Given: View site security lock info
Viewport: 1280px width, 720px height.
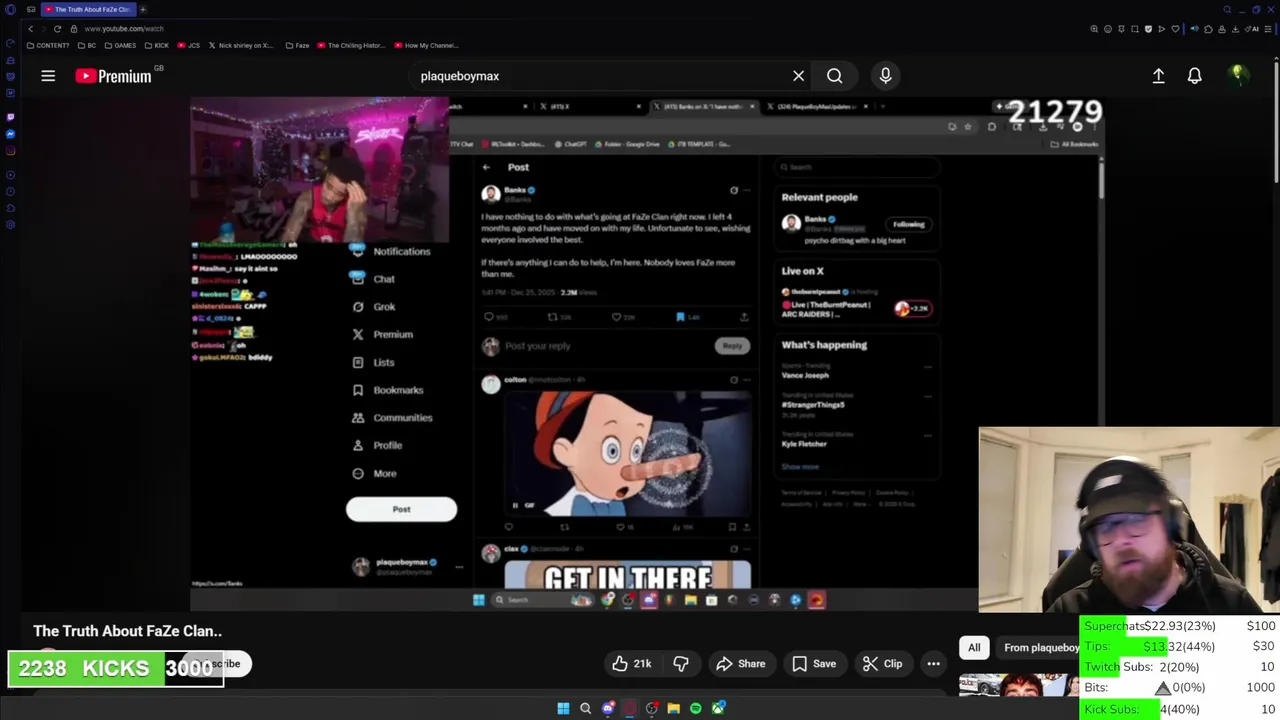Looking at the screenshot, I should (74, 29).
